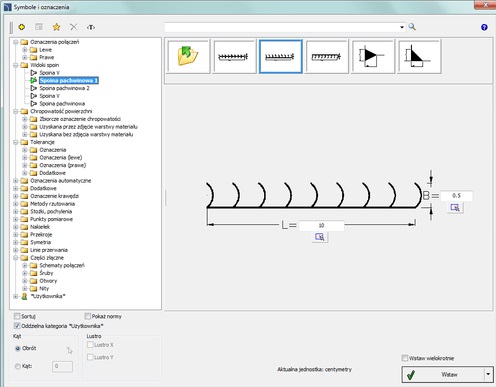Toggle the Lustro X checkbox
Image resolution: width=496 pixels, height=387 pixels.
coord(90,345)
